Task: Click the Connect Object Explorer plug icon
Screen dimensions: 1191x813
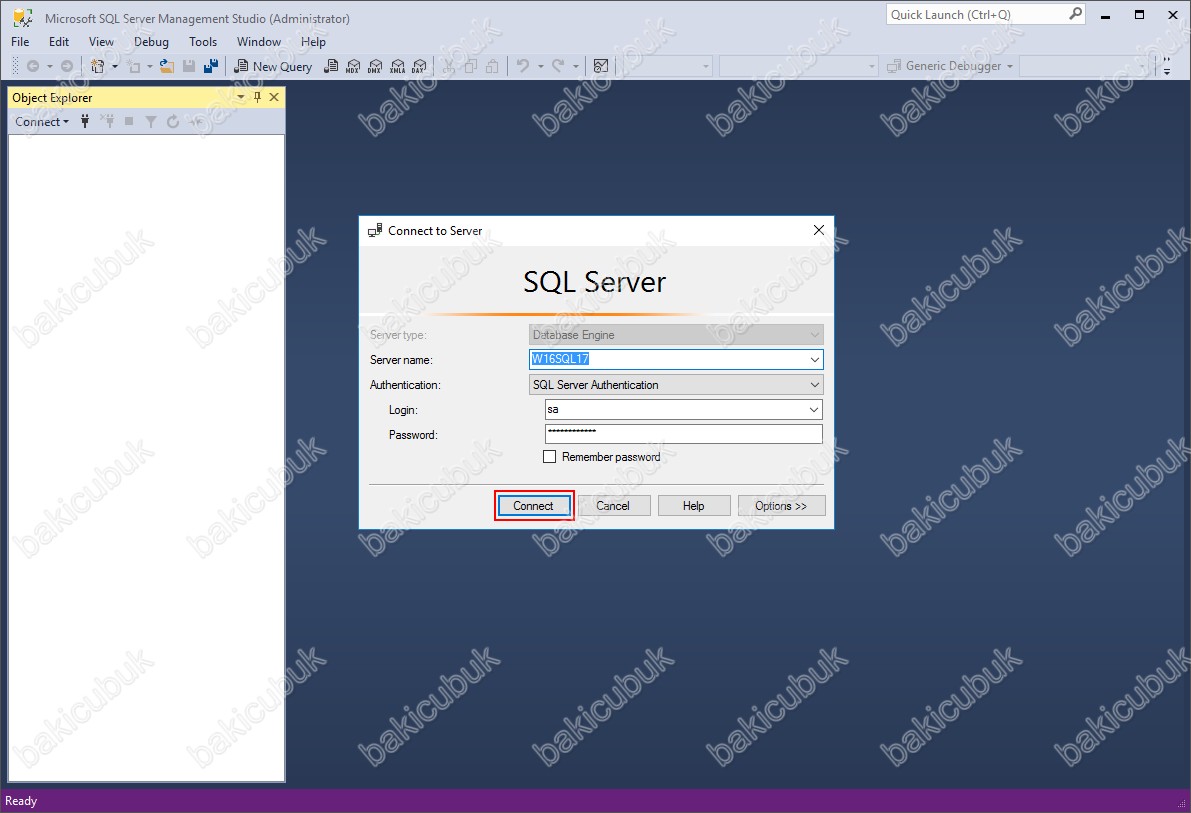Action: point(85,122)
